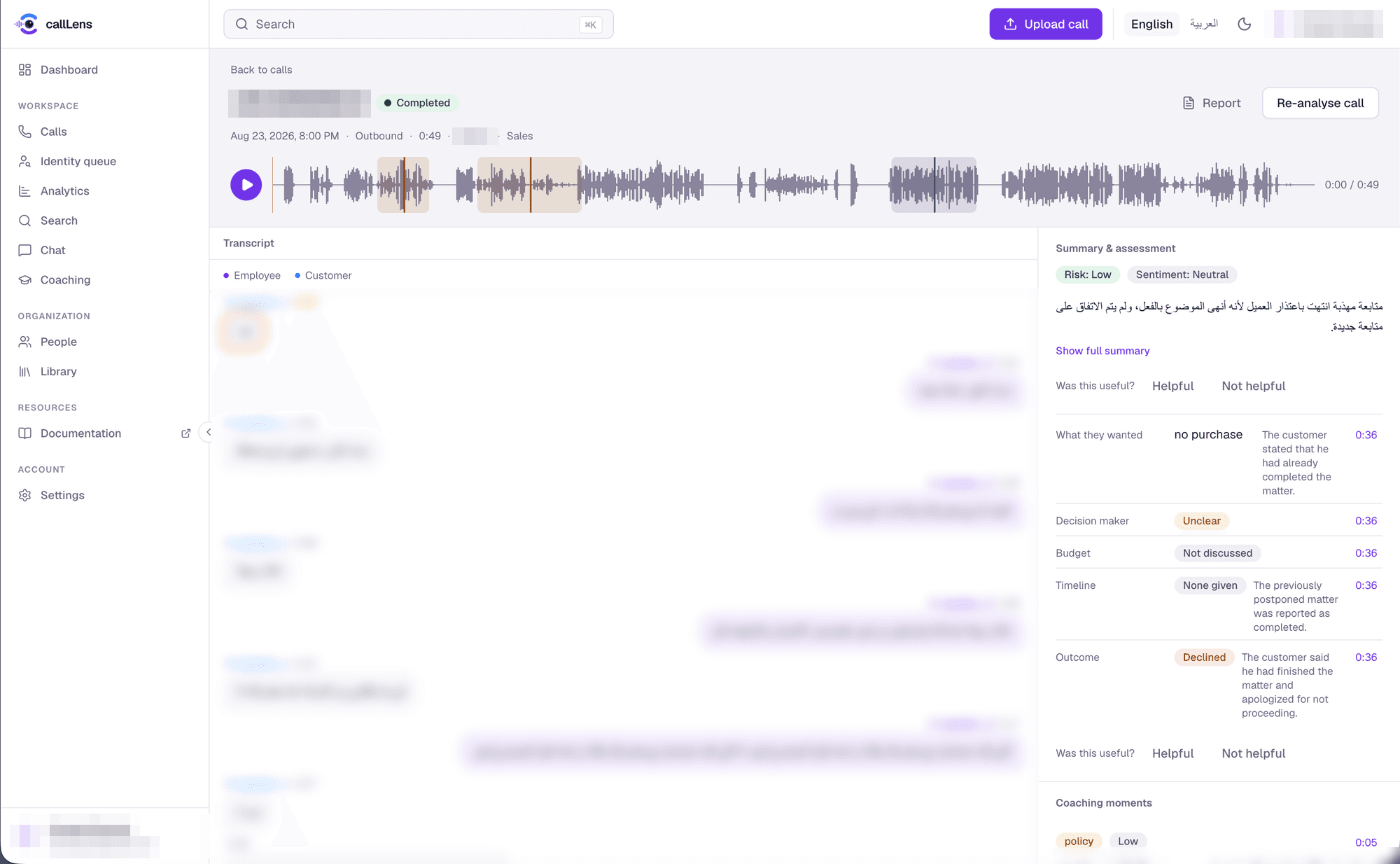Image resolution: width=1400 pixels, height=864 pixels.
Task: Click Helpful below the Outcome row
Action: pos(1172,753)
